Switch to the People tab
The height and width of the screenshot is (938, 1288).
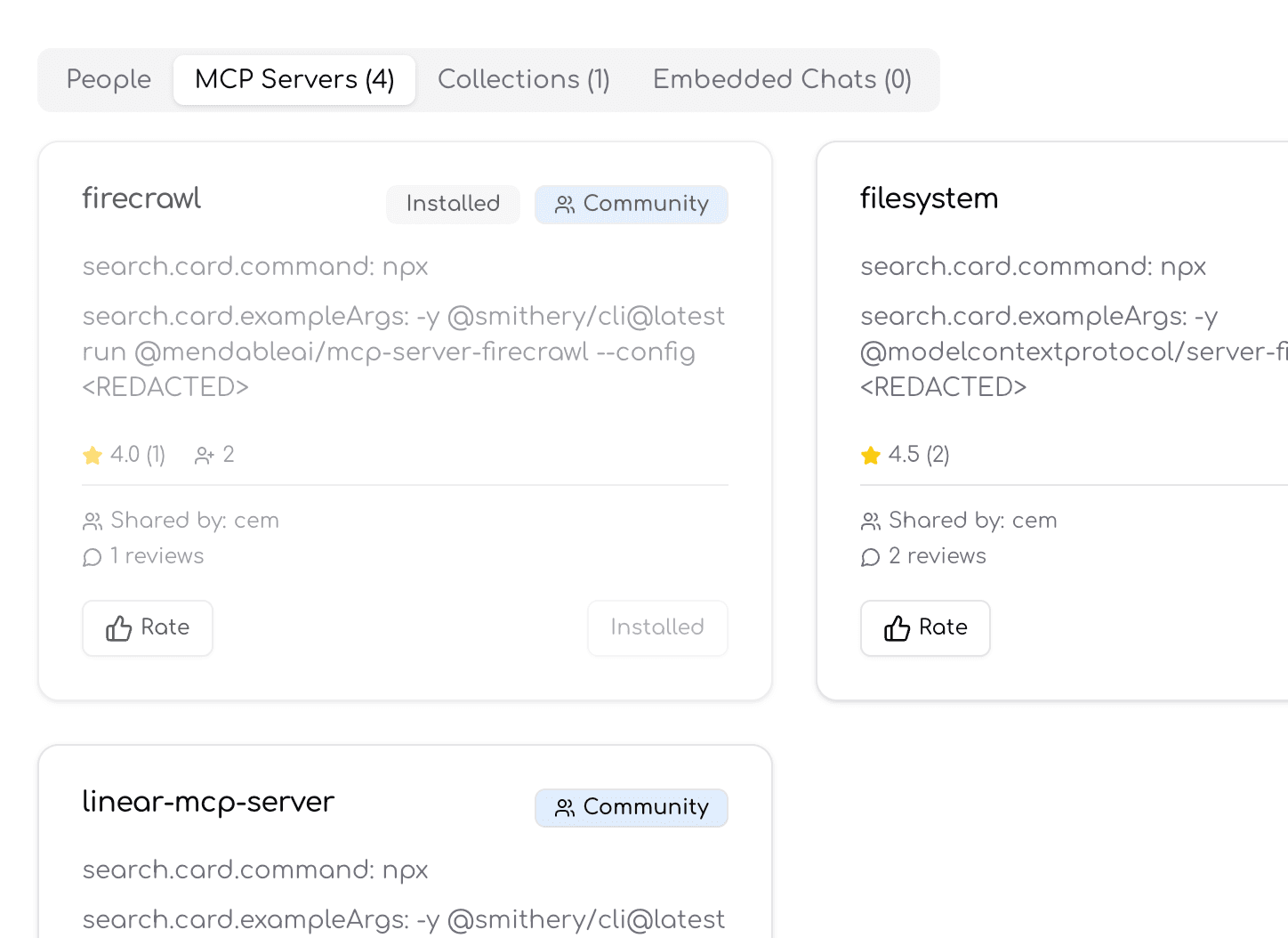click(109, 79)
